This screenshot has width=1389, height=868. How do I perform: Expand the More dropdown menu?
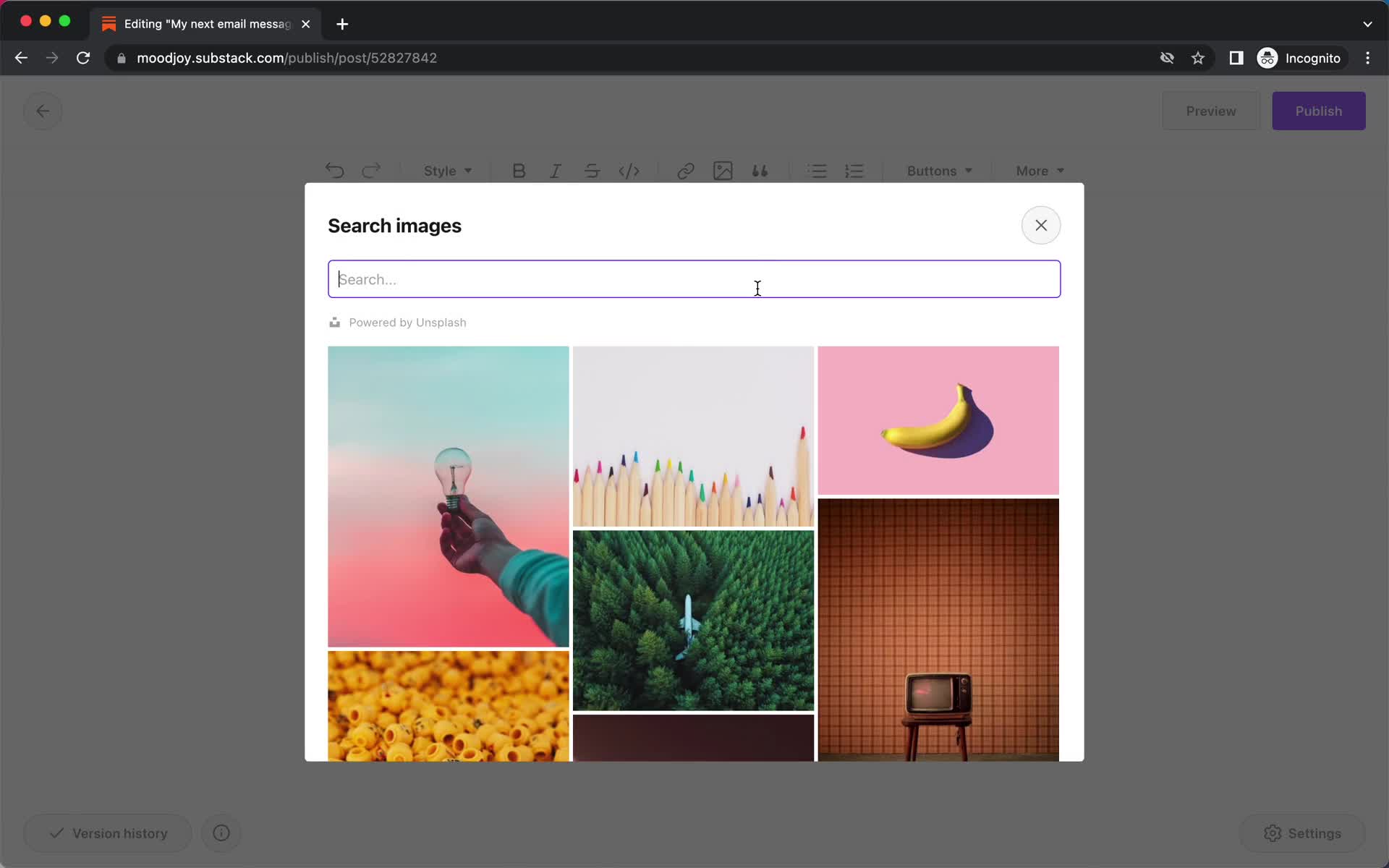1040,171
